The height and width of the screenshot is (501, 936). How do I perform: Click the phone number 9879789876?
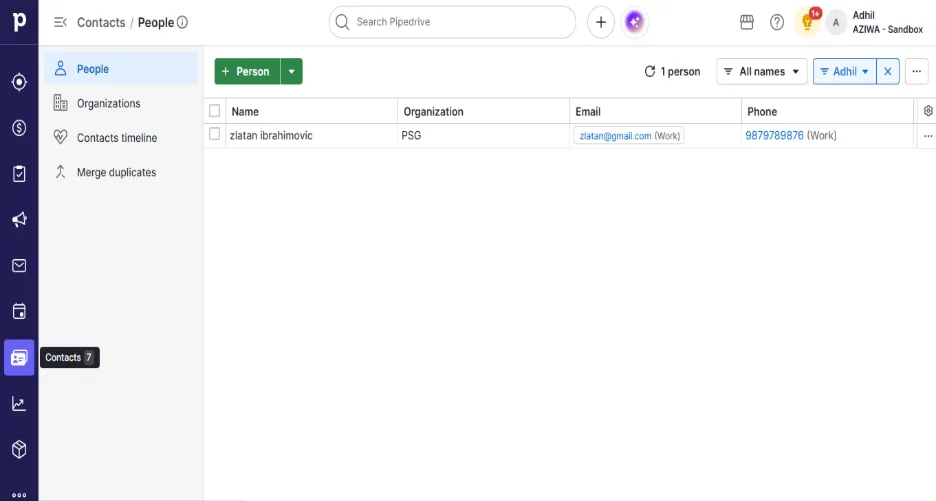click(774, 136)
